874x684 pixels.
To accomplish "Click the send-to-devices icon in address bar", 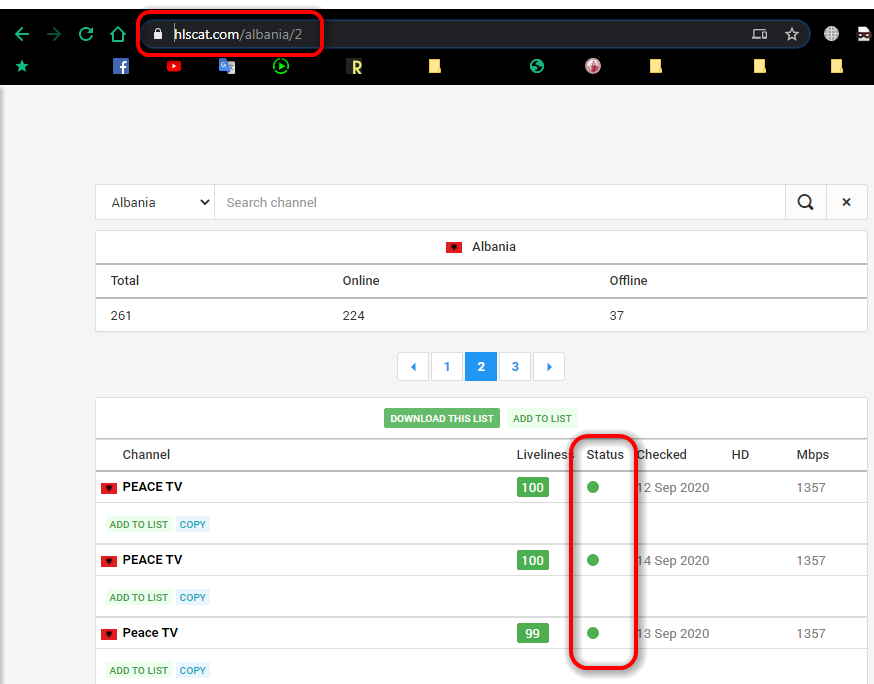I will (x=759, y=33).
